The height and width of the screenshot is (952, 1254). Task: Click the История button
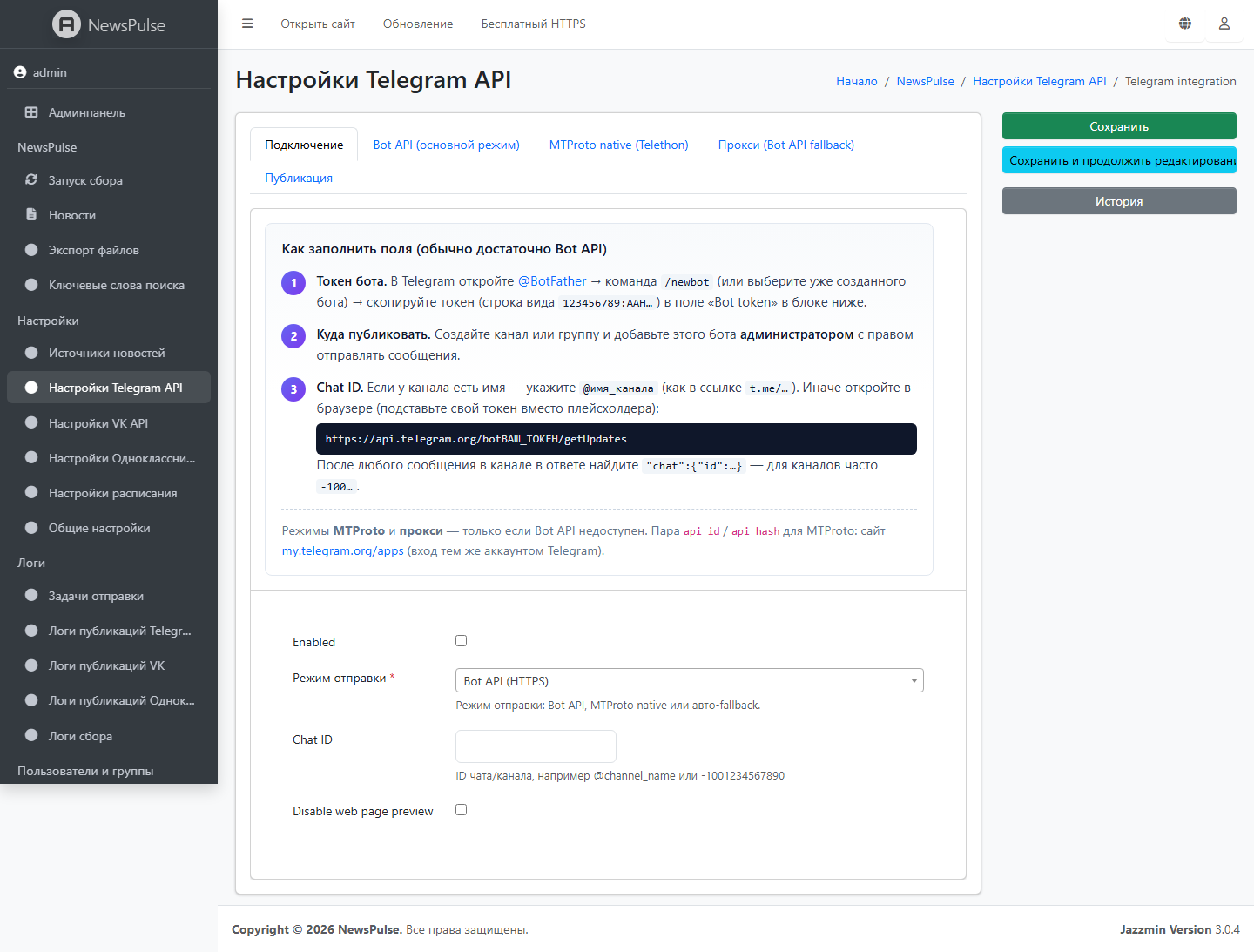coord(1119,201)
